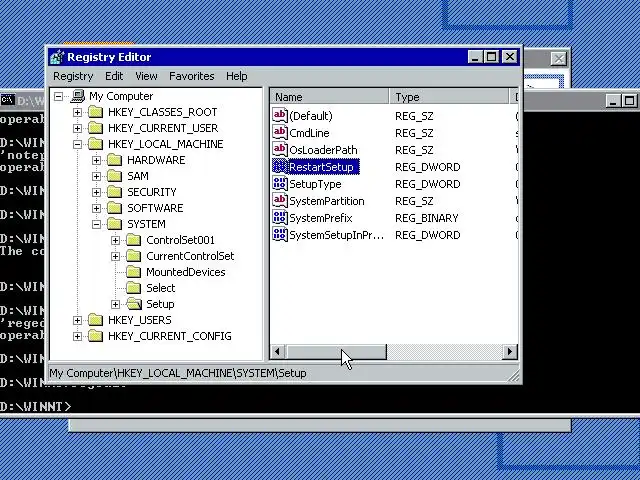Viewport: 640px width, 480px height.
Task: Select the Select key label
Action: click(x=160, y=288)
